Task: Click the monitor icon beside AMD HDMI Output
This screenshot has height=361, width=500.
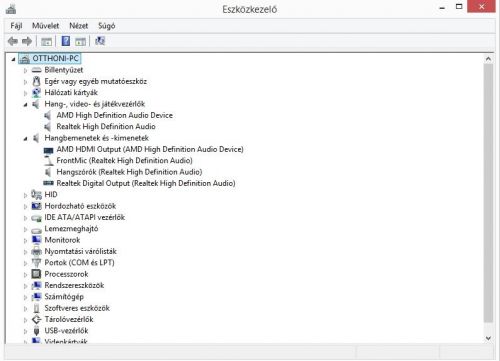Action: pyautogui.click(x=48, y=150)
